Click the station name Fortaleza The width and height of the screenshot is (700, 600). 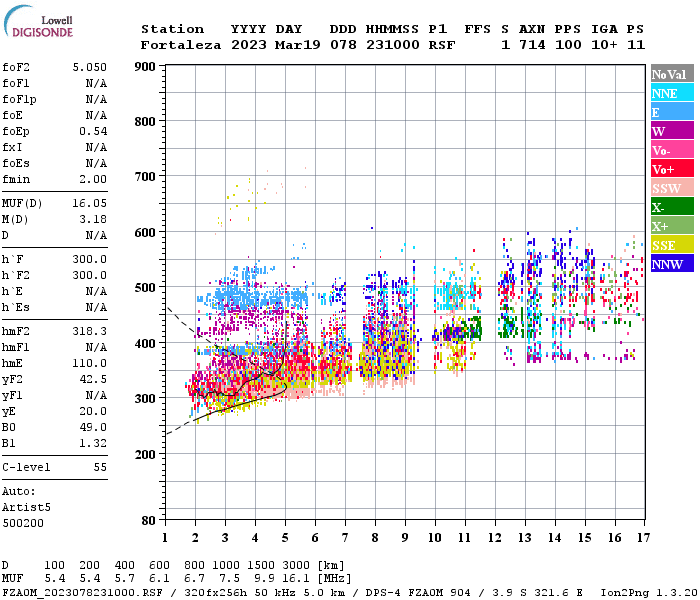pos(181,45)
